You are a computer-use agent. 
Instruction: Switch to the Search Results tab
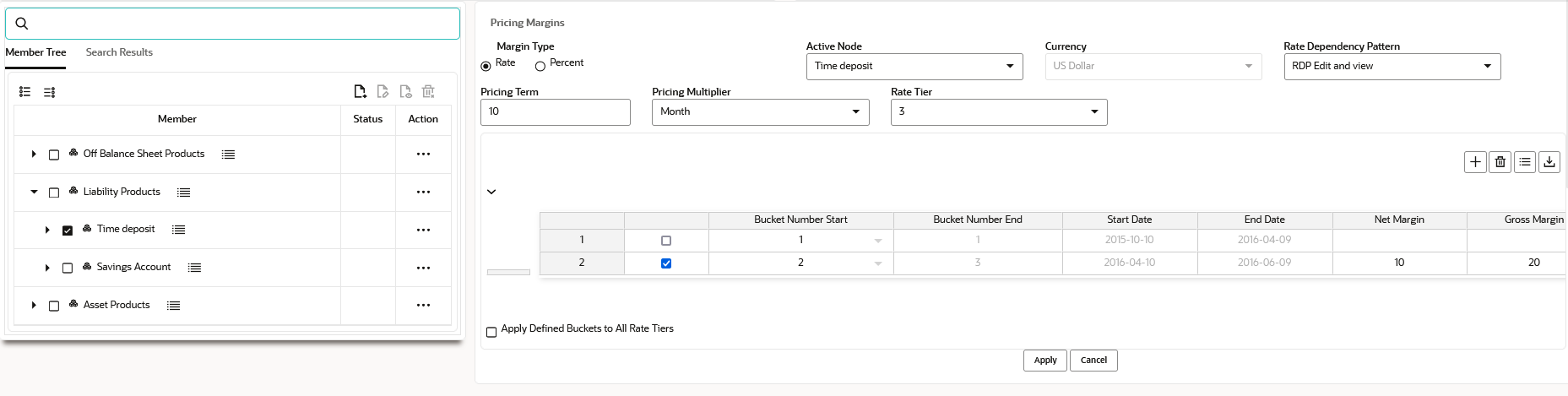119,52
